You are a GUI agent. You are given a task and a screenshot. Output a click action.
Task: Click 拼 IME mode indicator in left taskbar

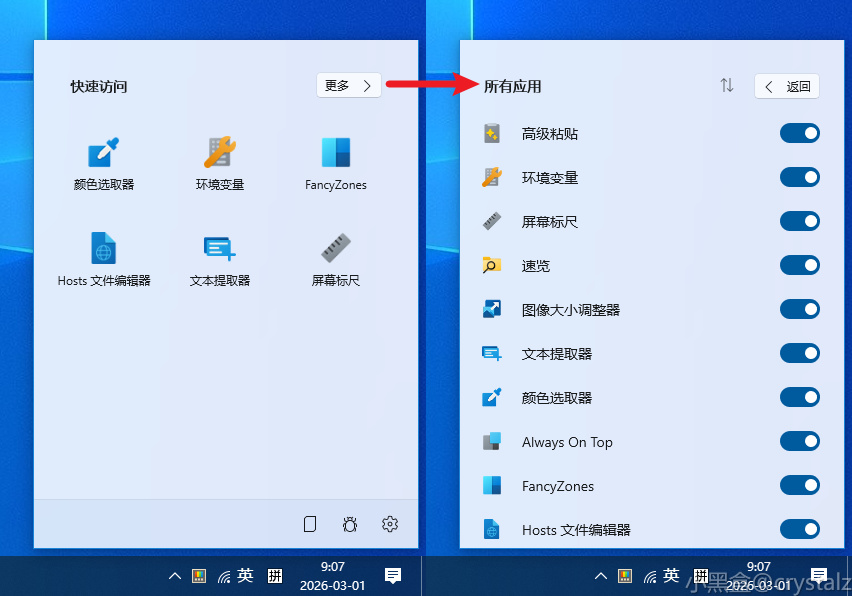coord(275,575)
